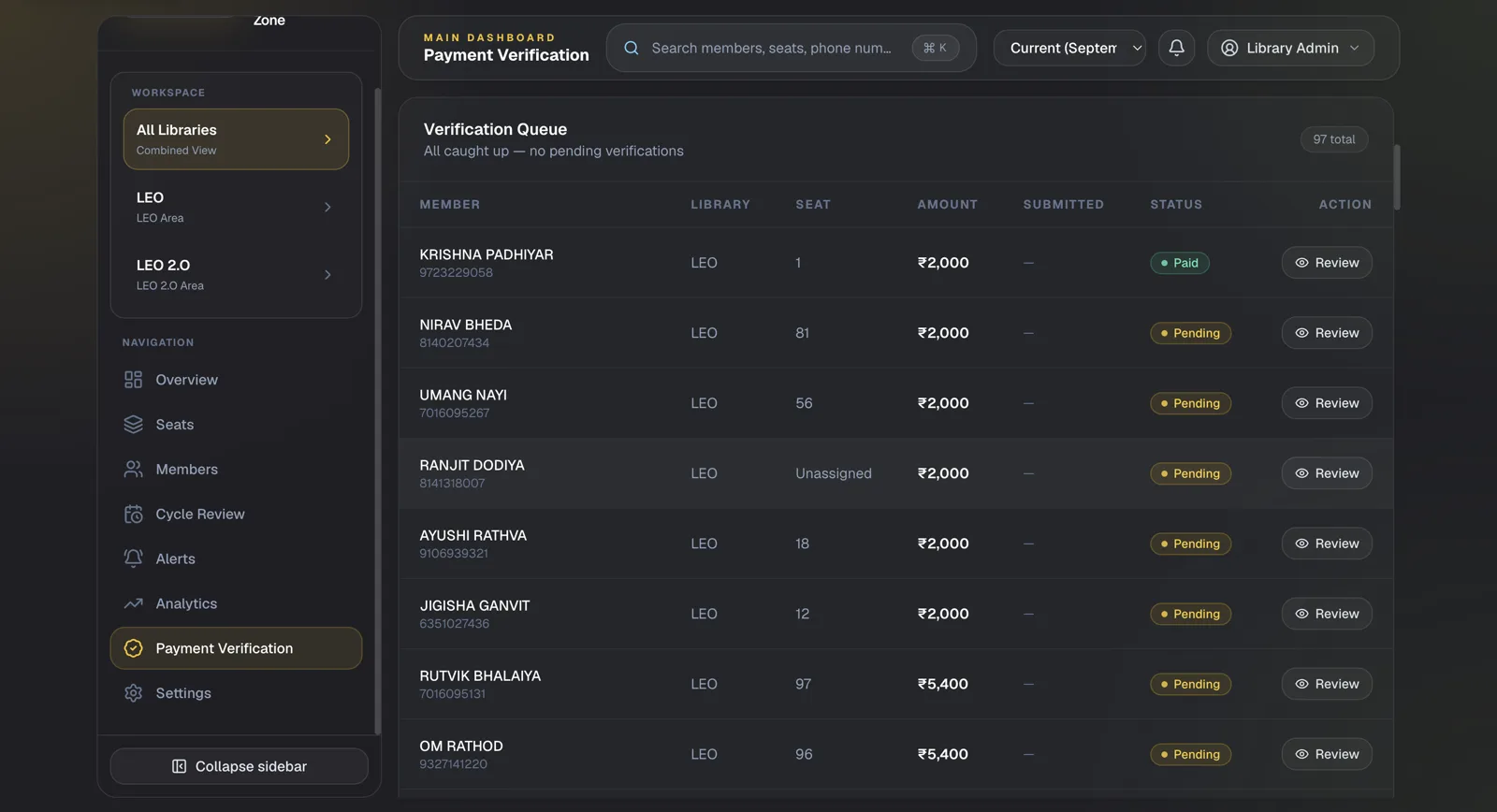Open Overview from the navigation
The width and height of the screenshot is (1497, 812).
[236, 380]
